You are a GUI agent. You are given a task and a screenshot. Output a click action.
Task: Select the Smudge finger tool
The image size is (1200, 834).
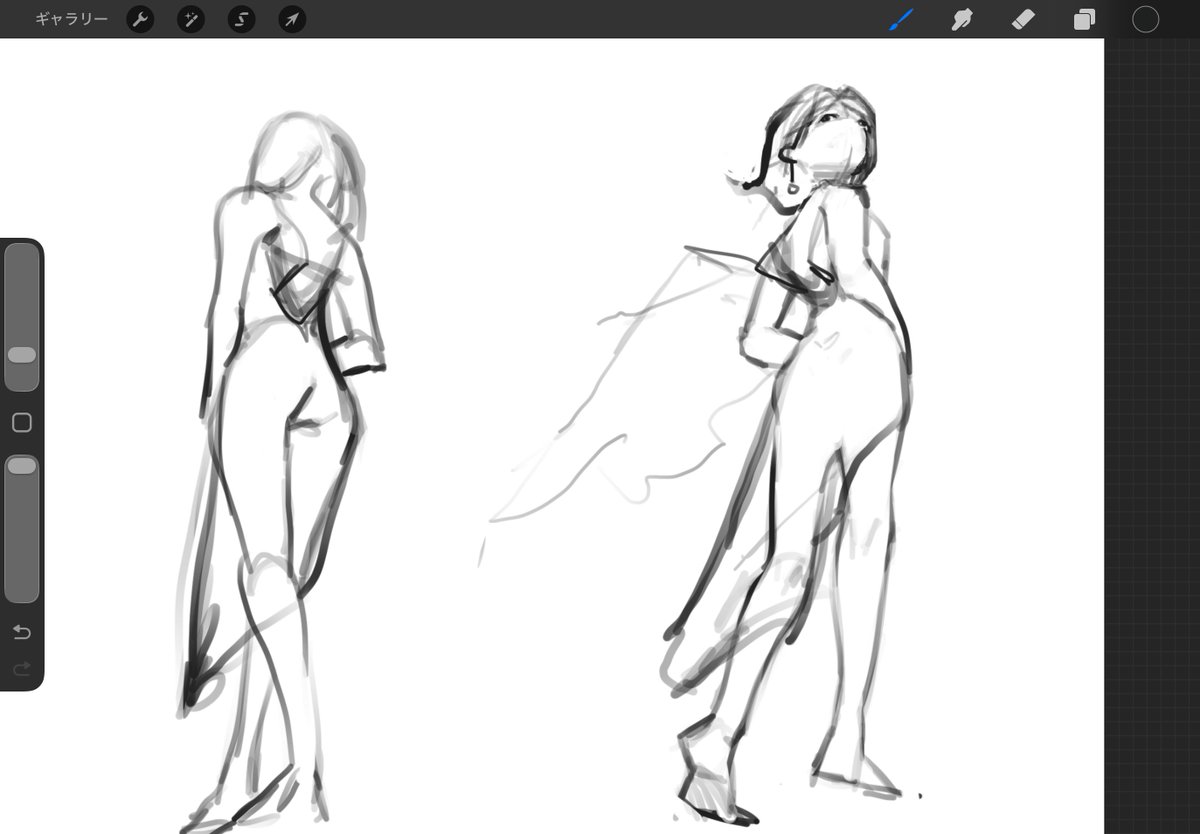tap(962, 19)
